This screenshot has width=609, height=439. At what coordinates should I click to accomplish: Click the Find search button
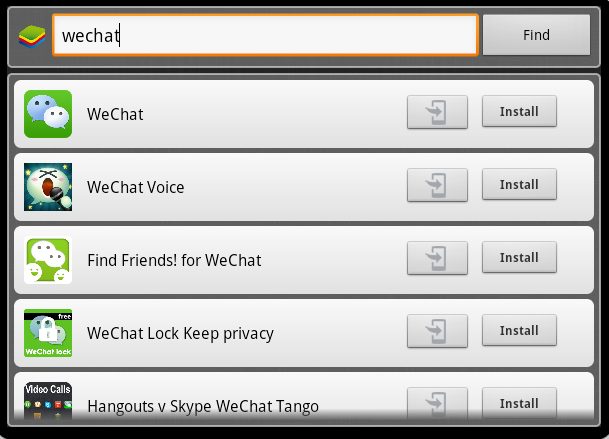coord(536,35)
